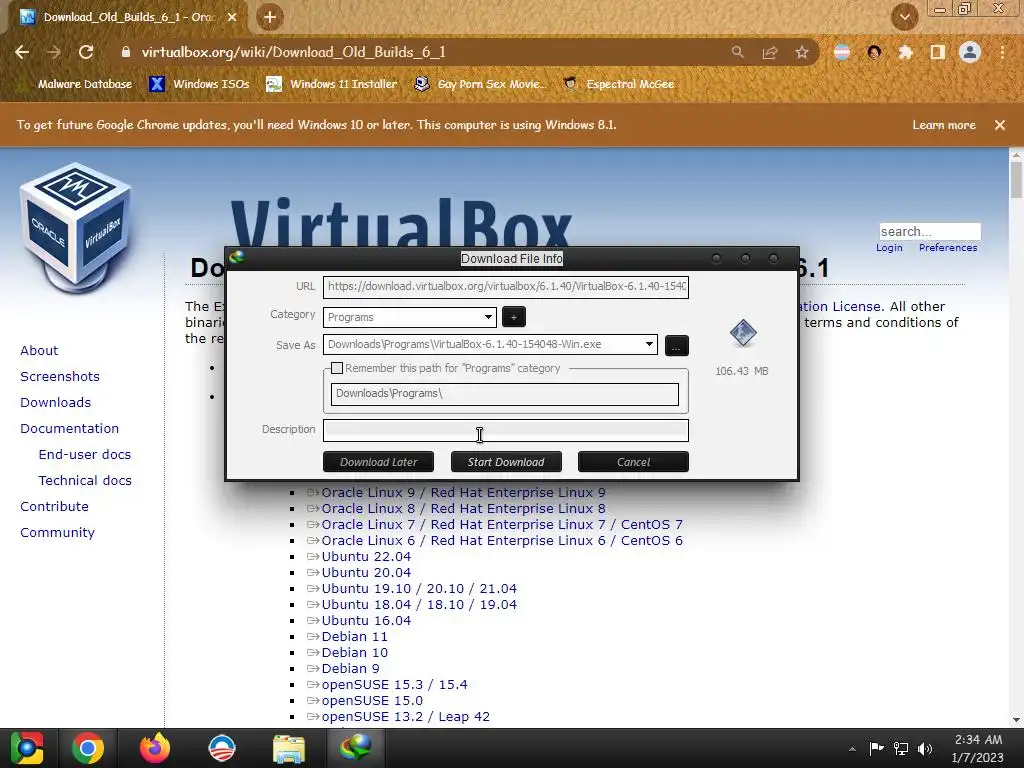
Task: Open End-user docs in the sidebar
Action: click(85, 455)
